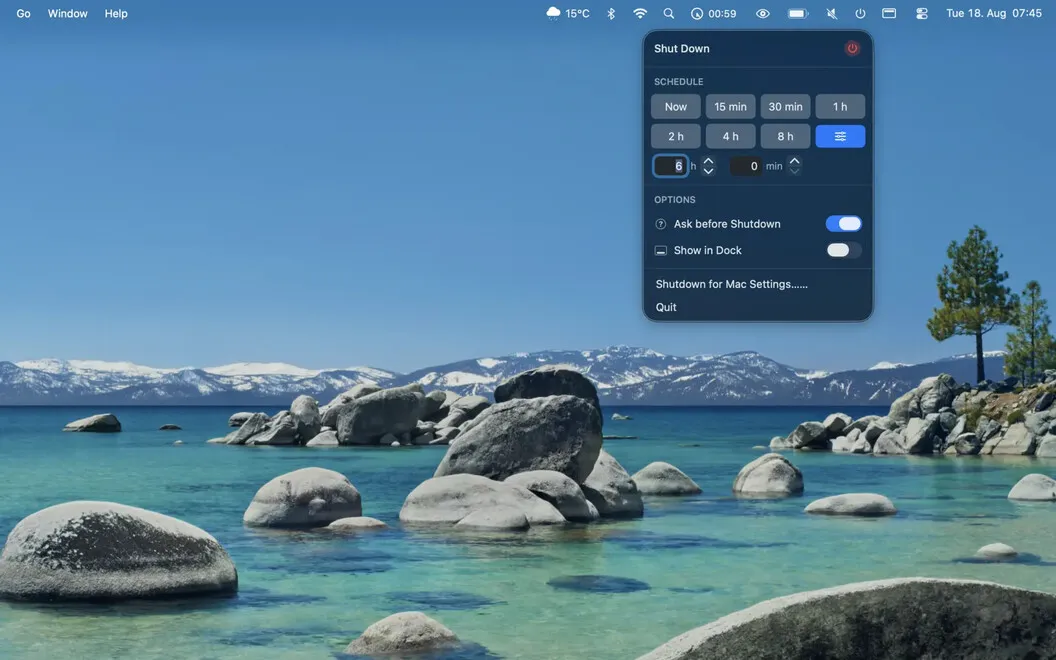The height and width of the screenshot is (660, 1056).
Task: Click the dock icon beside Show in Dock
Action: tap(661, 251)
